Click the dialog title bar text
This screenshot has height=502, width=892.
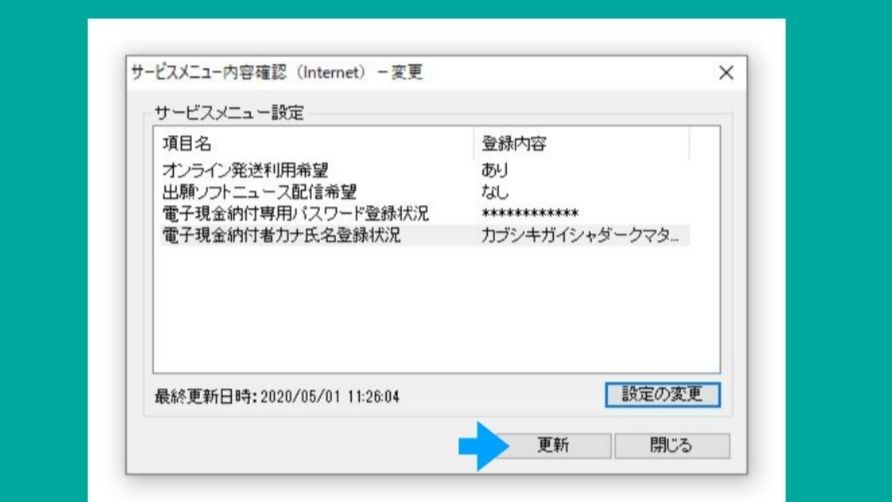(277, 73)
